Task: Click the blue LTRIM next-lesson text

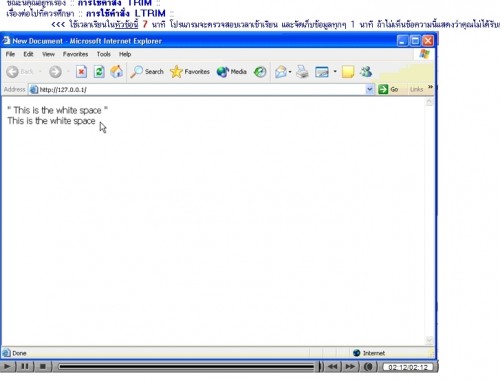Action: point(126,13)
